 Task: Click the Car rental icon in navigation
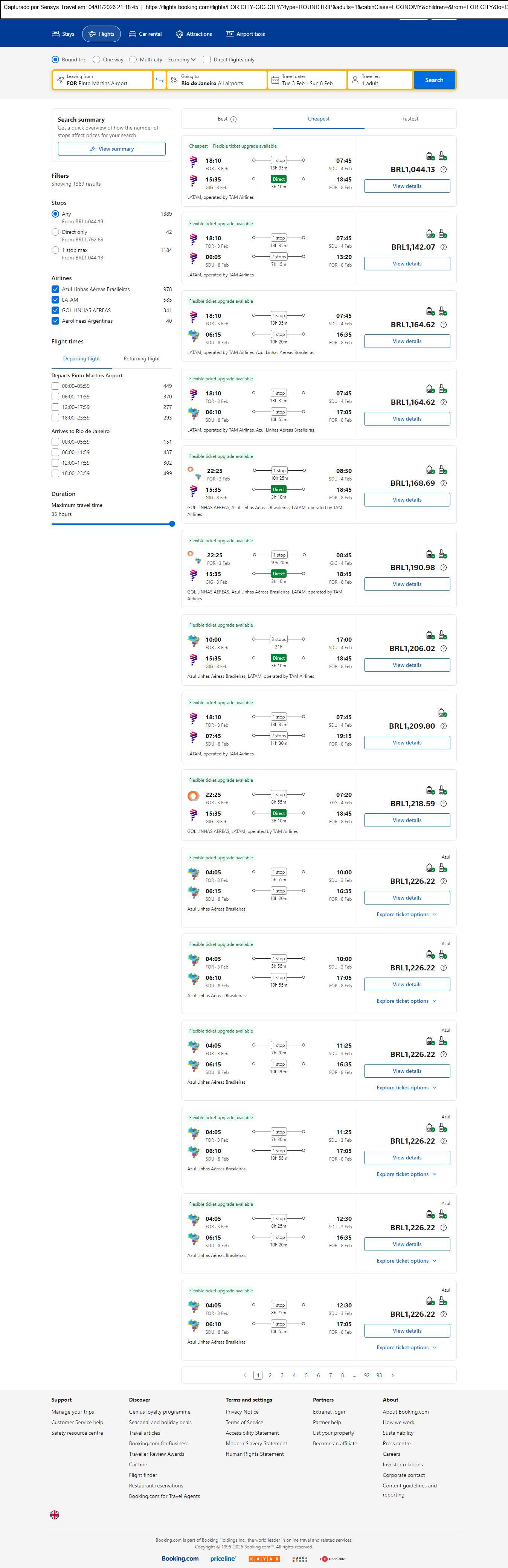click(132, 34)
